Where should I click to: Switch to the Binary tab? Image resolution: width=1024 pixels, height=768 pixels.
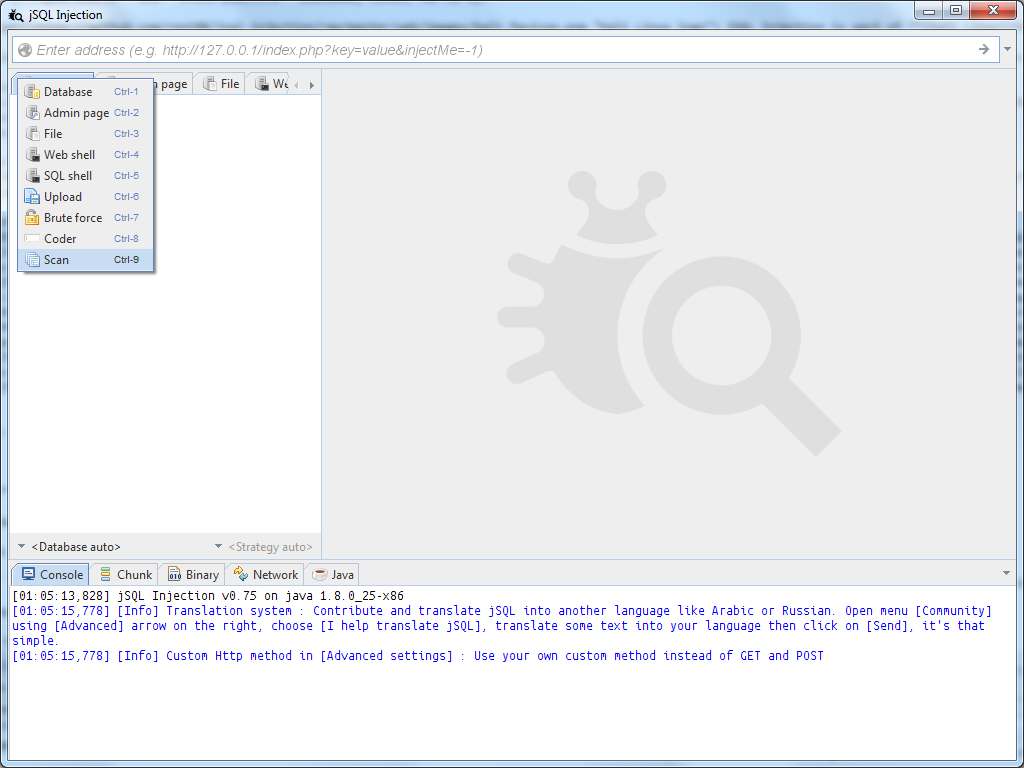(x=191, y=574)
